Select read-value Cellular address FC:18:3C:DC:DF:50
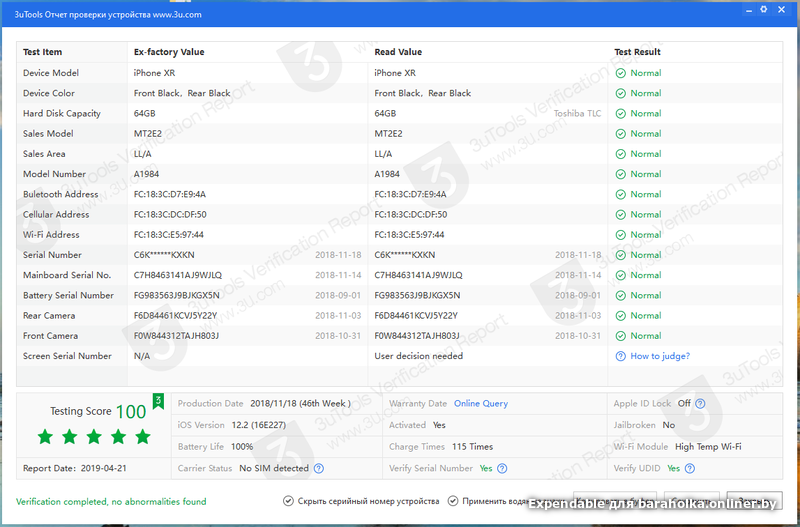 [x=411, y=215]
